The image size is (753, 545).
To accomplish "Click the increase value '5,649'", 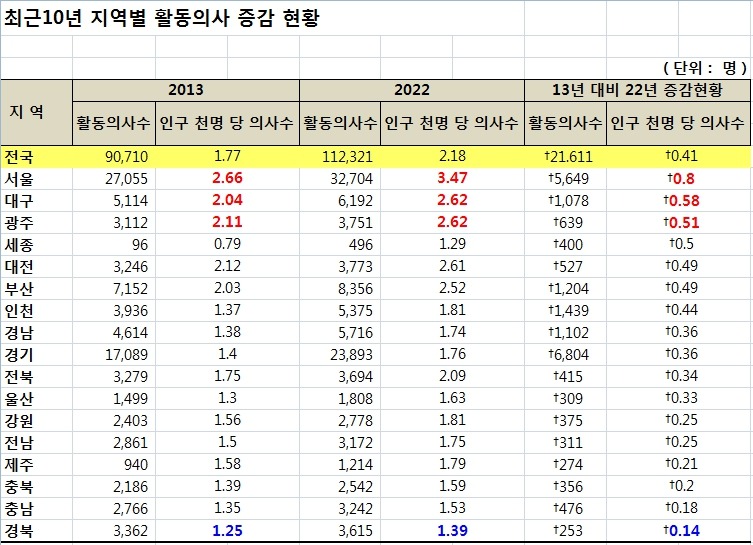I will pos(569,179).
